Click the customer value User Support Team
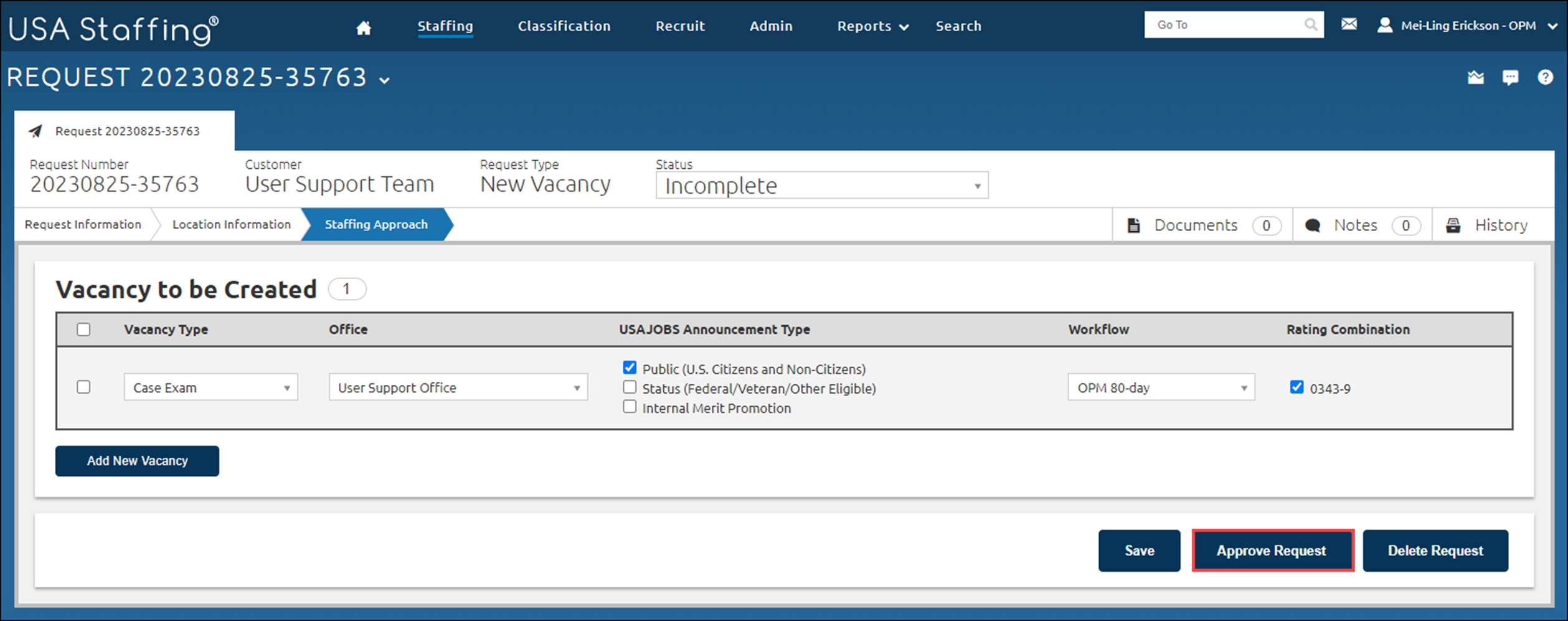The image size is (1568, 621). [x=339, y=184]
